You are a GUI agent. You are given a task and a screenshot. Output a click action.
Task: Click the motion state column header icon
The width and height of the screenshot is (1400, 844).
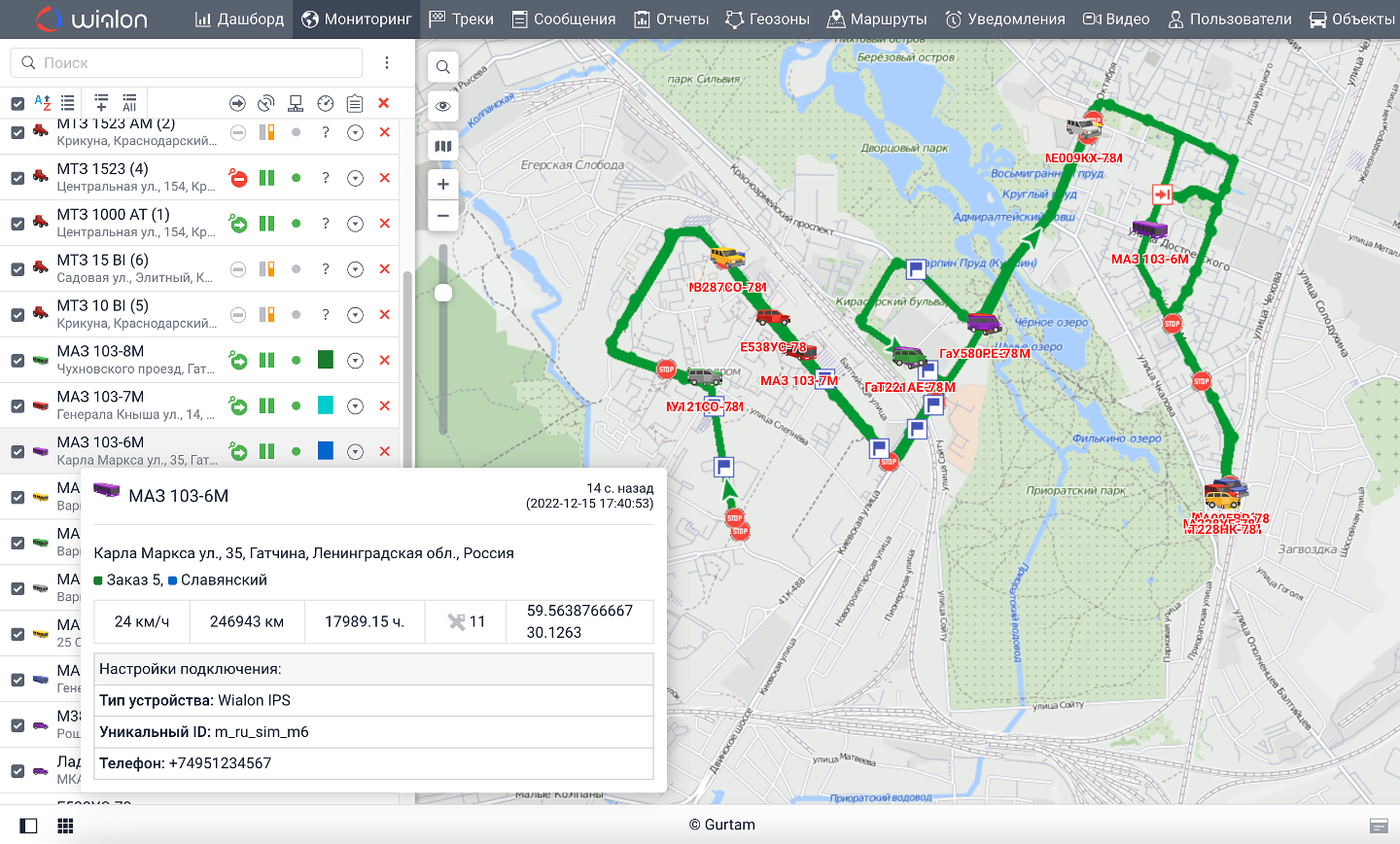pyautogui.click(x=238, y=103)
